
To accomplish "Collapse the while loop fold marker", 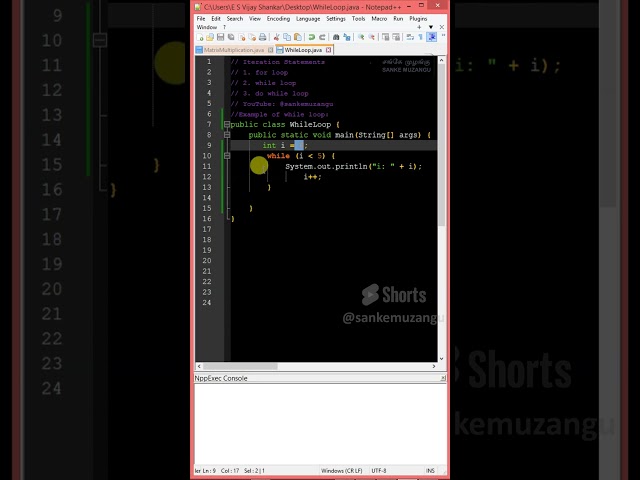I will pyautogui.click(x=227, y=156).
